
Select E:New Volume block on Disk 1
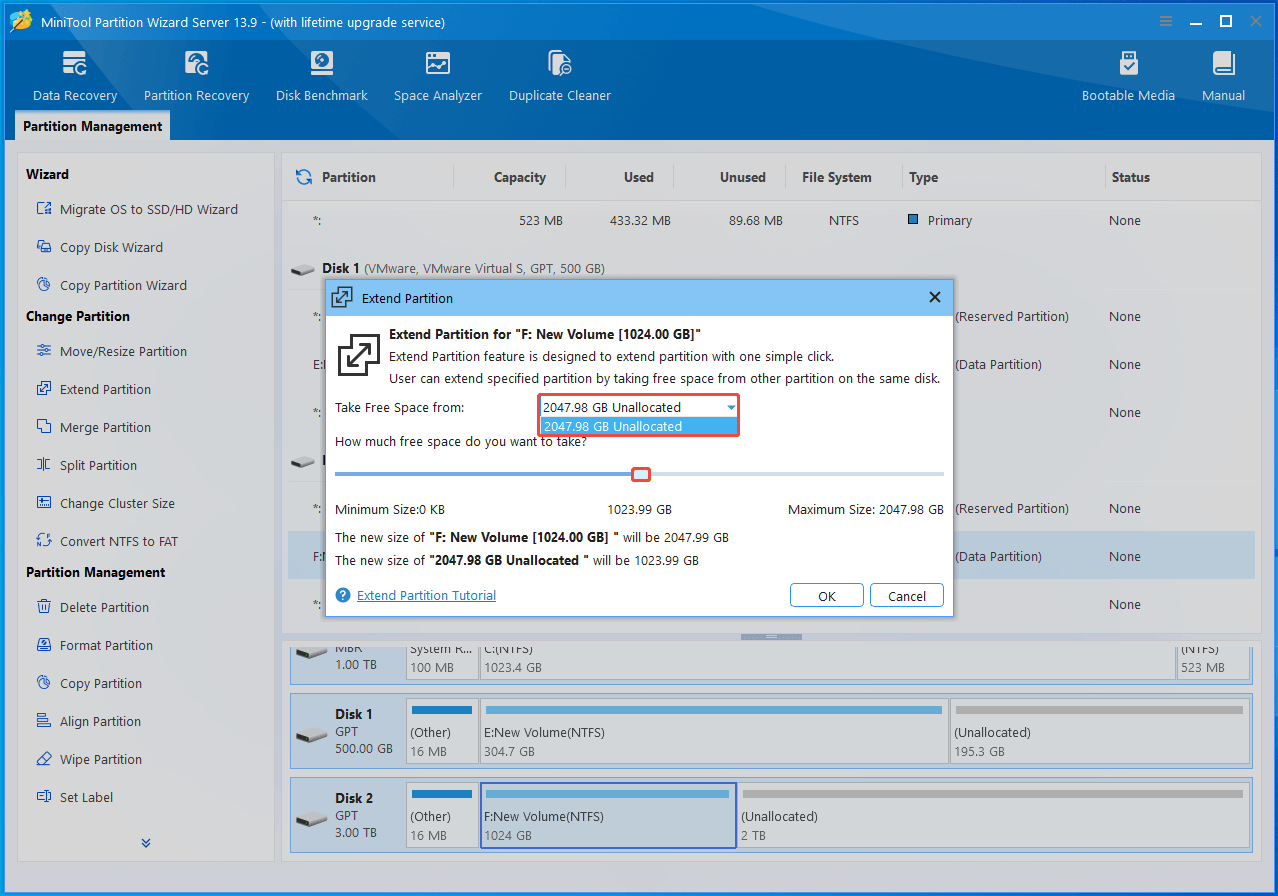pos(714,732)
